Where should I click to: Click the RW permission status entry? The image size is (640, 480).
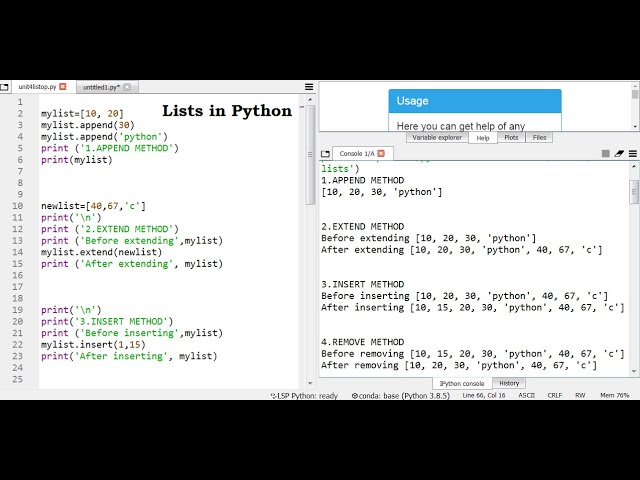580,396
